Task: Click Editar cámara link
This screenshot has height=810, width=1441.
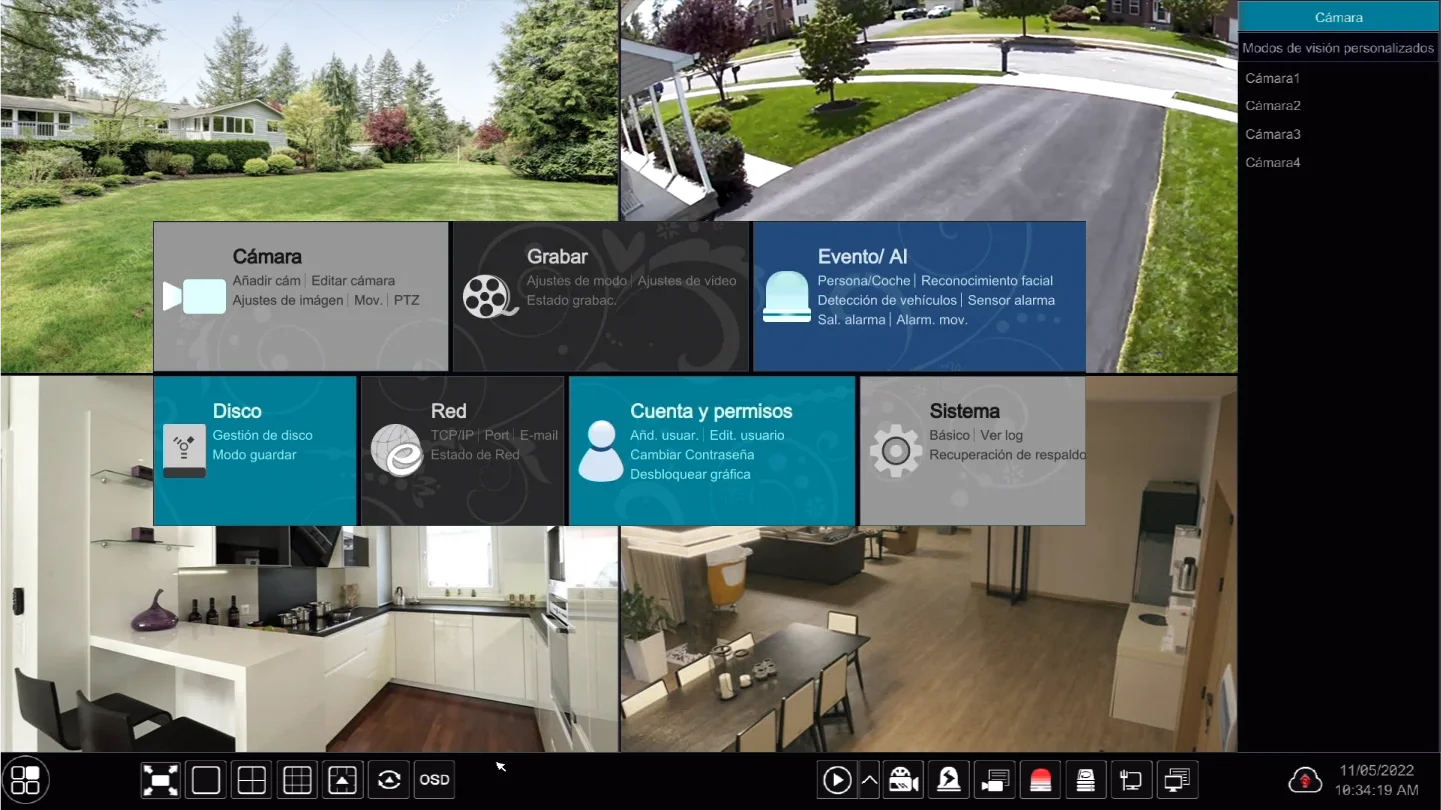Action: tap(353, 281)
